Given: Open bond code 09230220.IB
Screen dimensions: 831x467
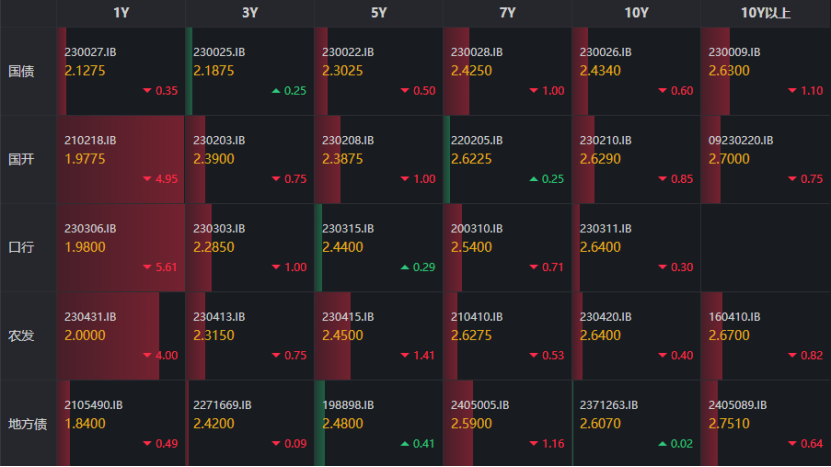Looking at the screenshot, I should [x=741, y=140].
